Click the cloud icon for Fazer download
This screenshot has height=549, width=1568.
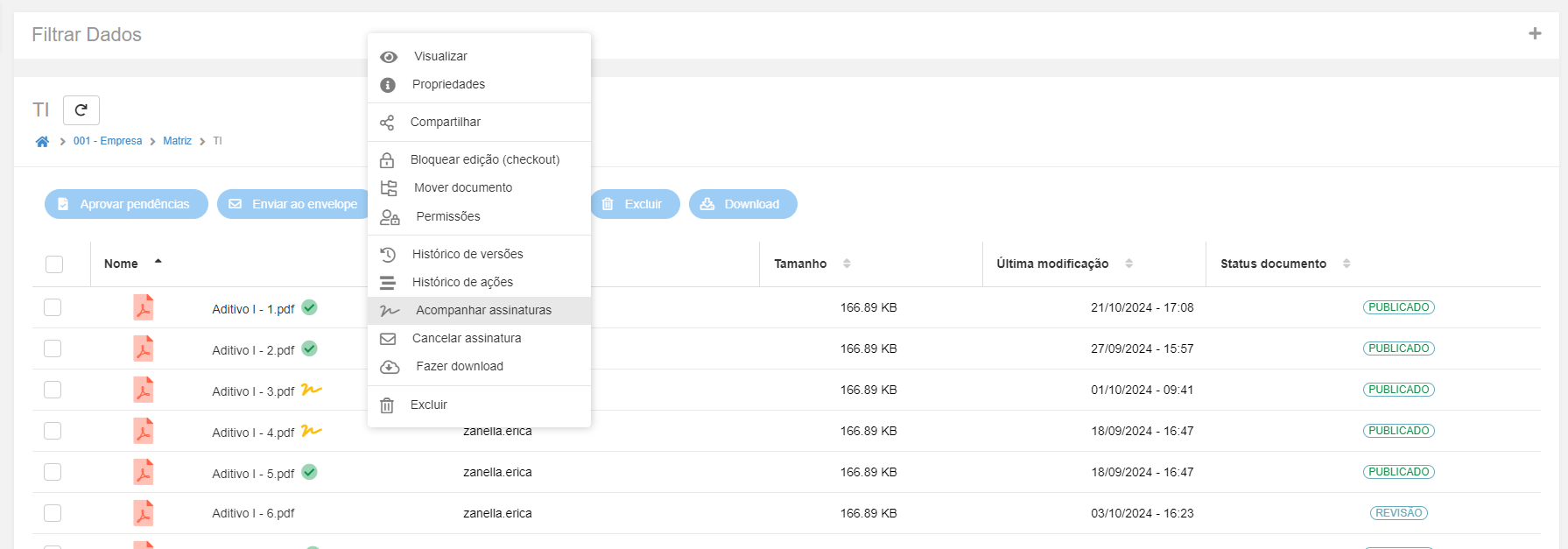[x=390, y=367]
